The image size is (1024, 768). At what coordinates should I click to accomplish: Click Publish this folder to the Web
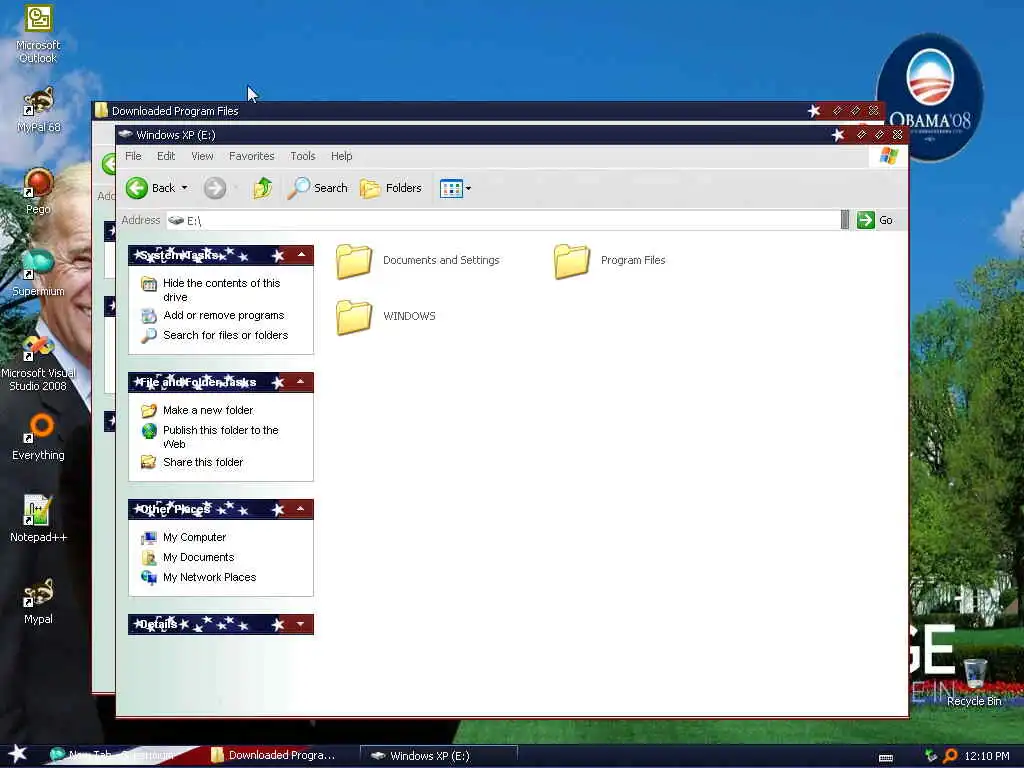click(221, 437)
